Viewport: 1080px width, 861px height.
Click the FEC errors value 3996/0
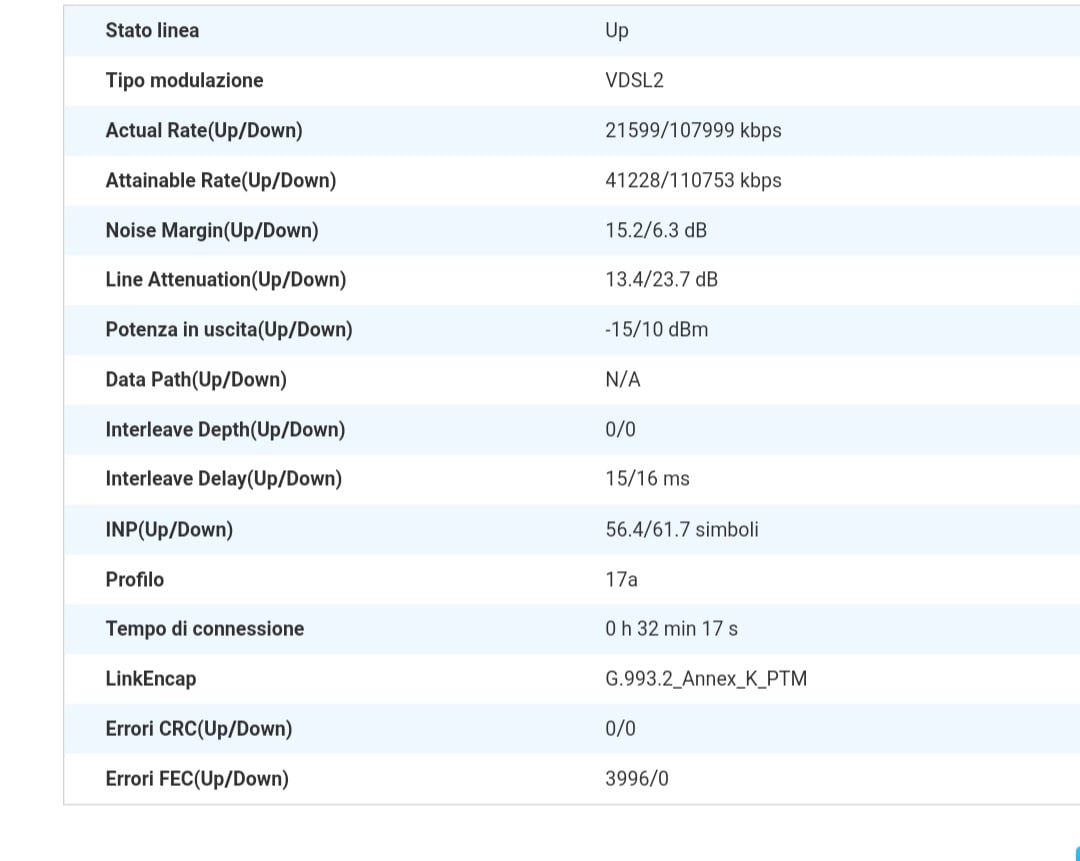(636, 779)
